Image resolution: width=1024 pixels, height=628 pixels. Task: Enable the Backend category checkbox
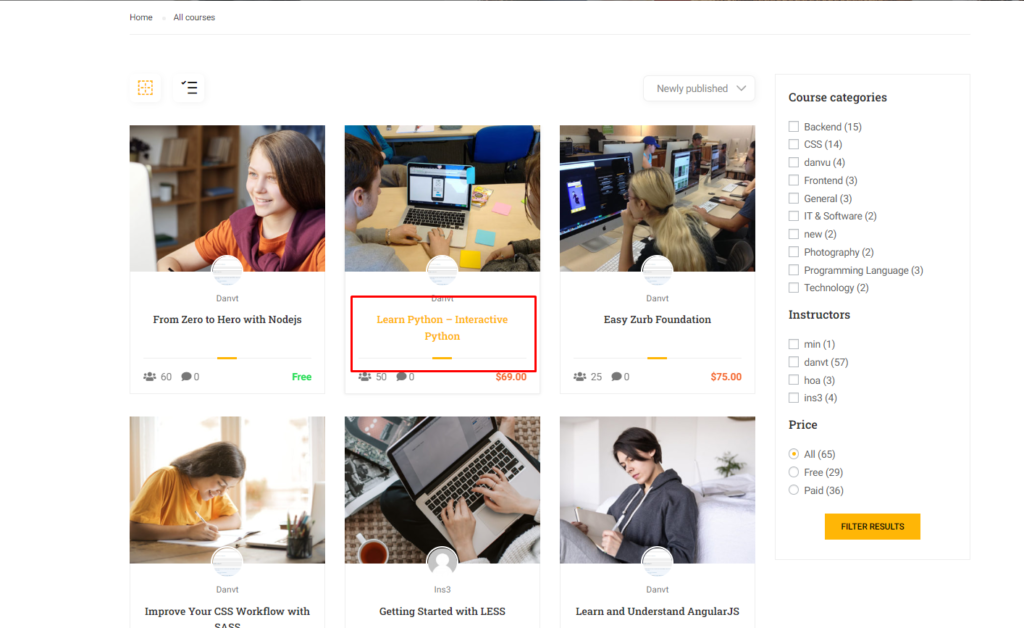pyautogui.click(x=794, y=127)
